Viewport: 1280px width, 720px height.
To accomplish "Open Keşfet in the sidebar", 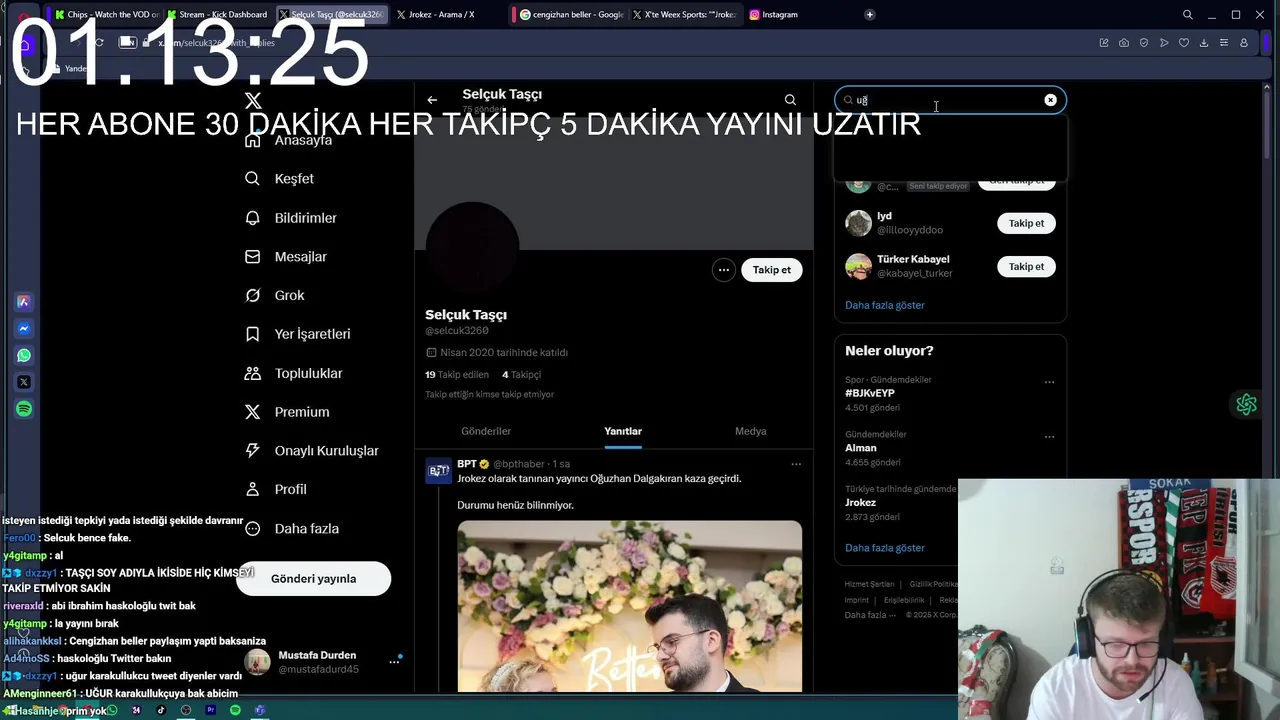I will [281, 179].
